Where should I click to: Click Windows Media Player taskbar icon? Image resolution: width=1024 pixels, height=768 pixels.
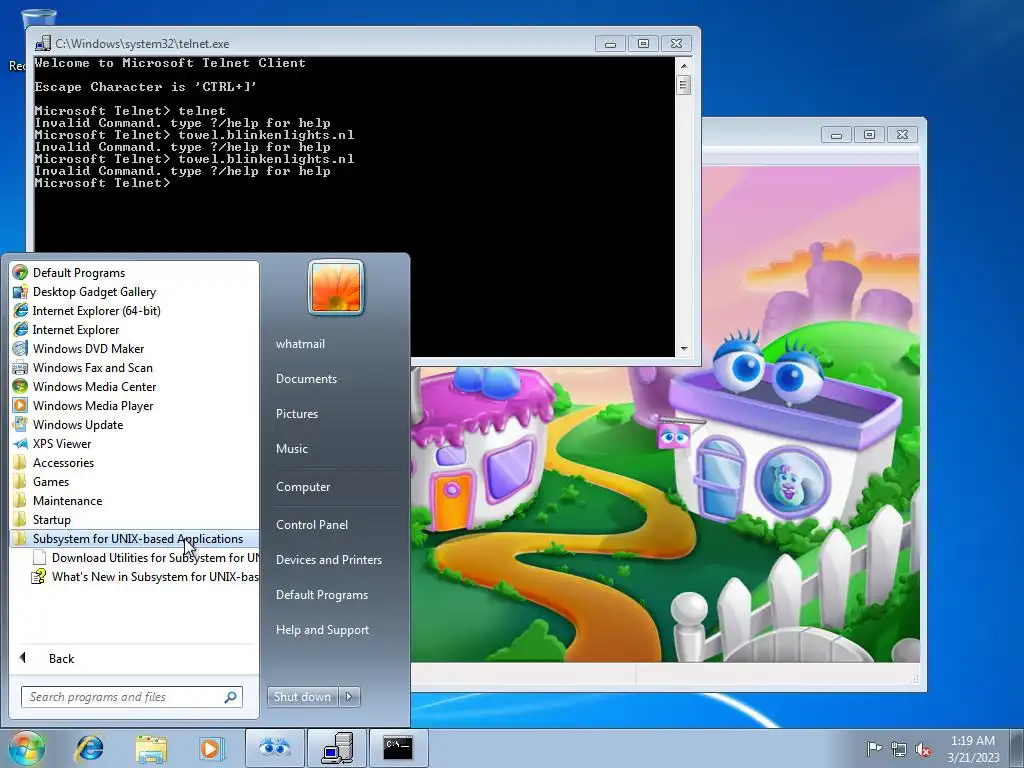(x=210, y=748)
